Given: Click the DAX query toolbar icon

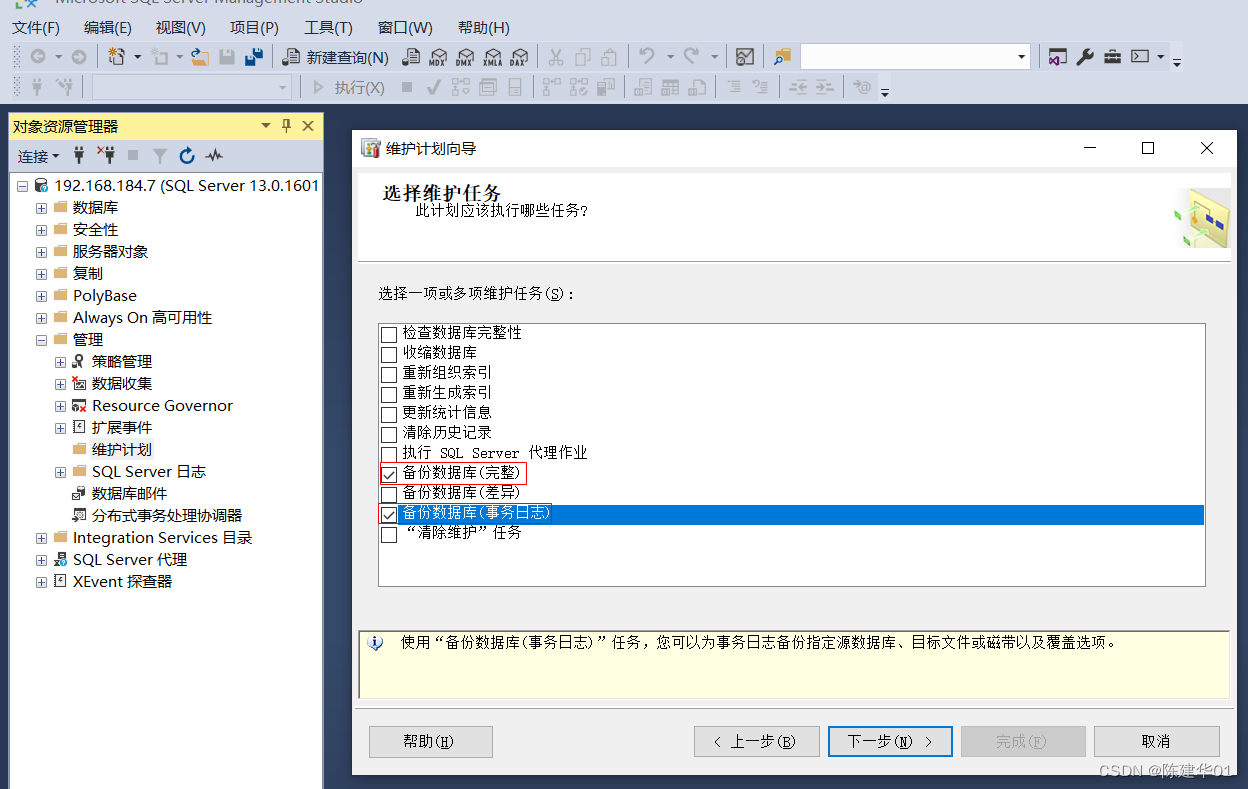Looking at the screenshot, I should click(518, 56).
